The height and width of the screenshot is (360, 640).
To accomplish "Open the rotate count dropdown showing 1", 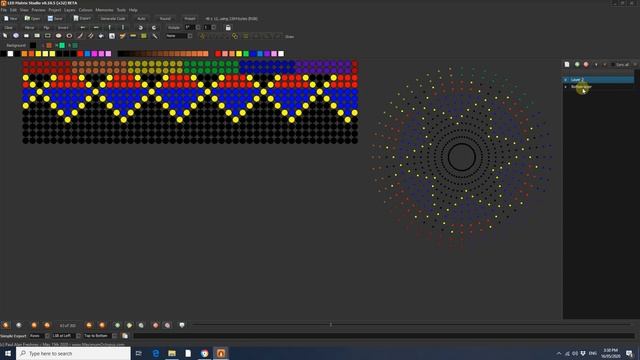I will pyautogui.click(x=213, y=27).
